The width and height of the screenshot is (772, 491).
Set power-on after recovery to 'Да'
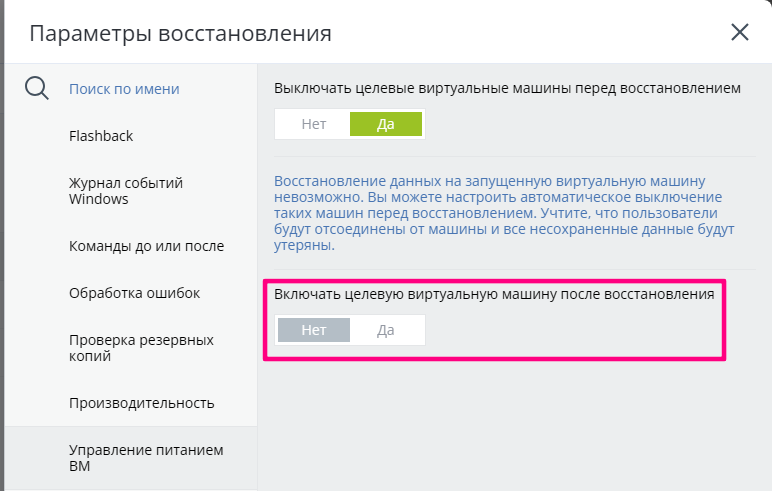pos(386,330)
